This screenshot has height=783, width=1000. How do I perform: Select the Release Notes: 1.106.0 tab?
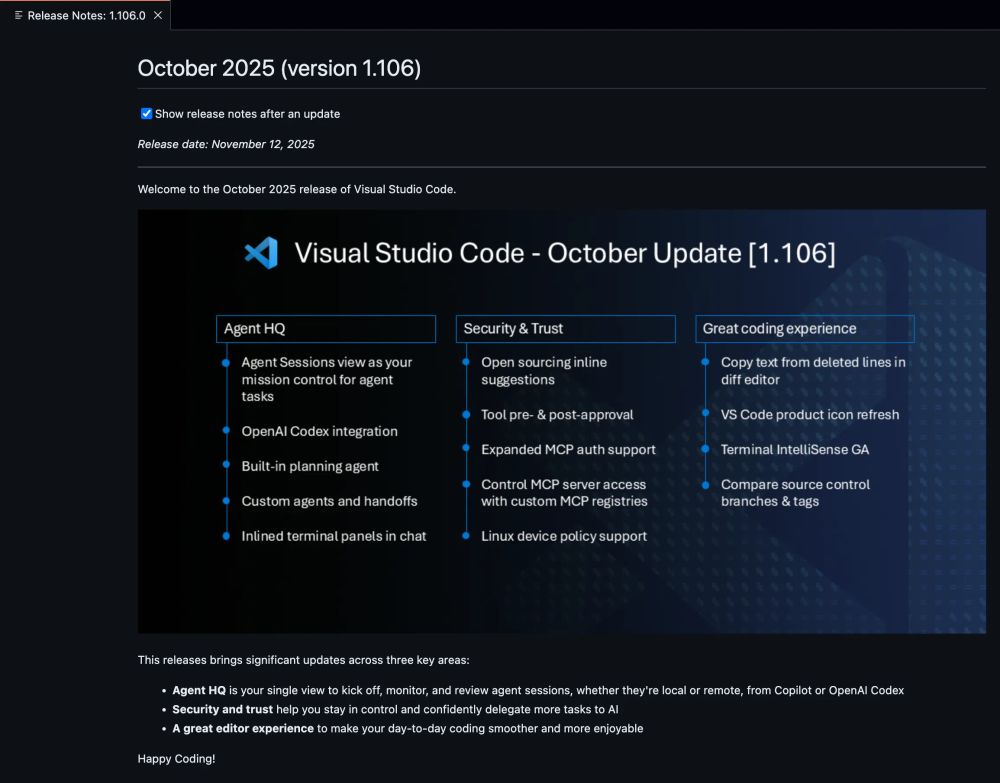tap(85, 15)
